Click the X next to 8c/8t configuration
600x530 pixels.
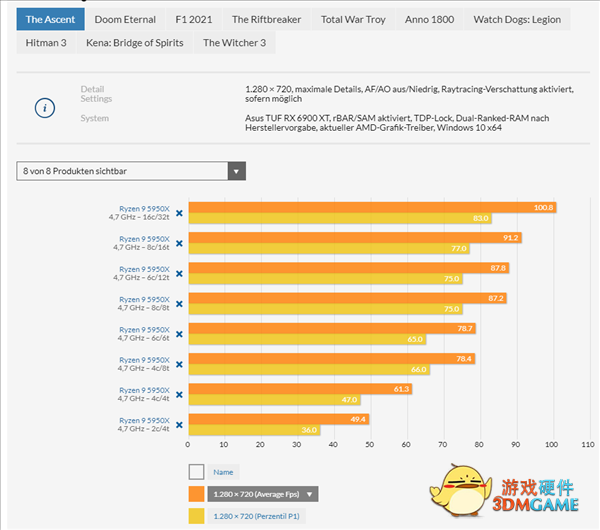pos(179,303)
